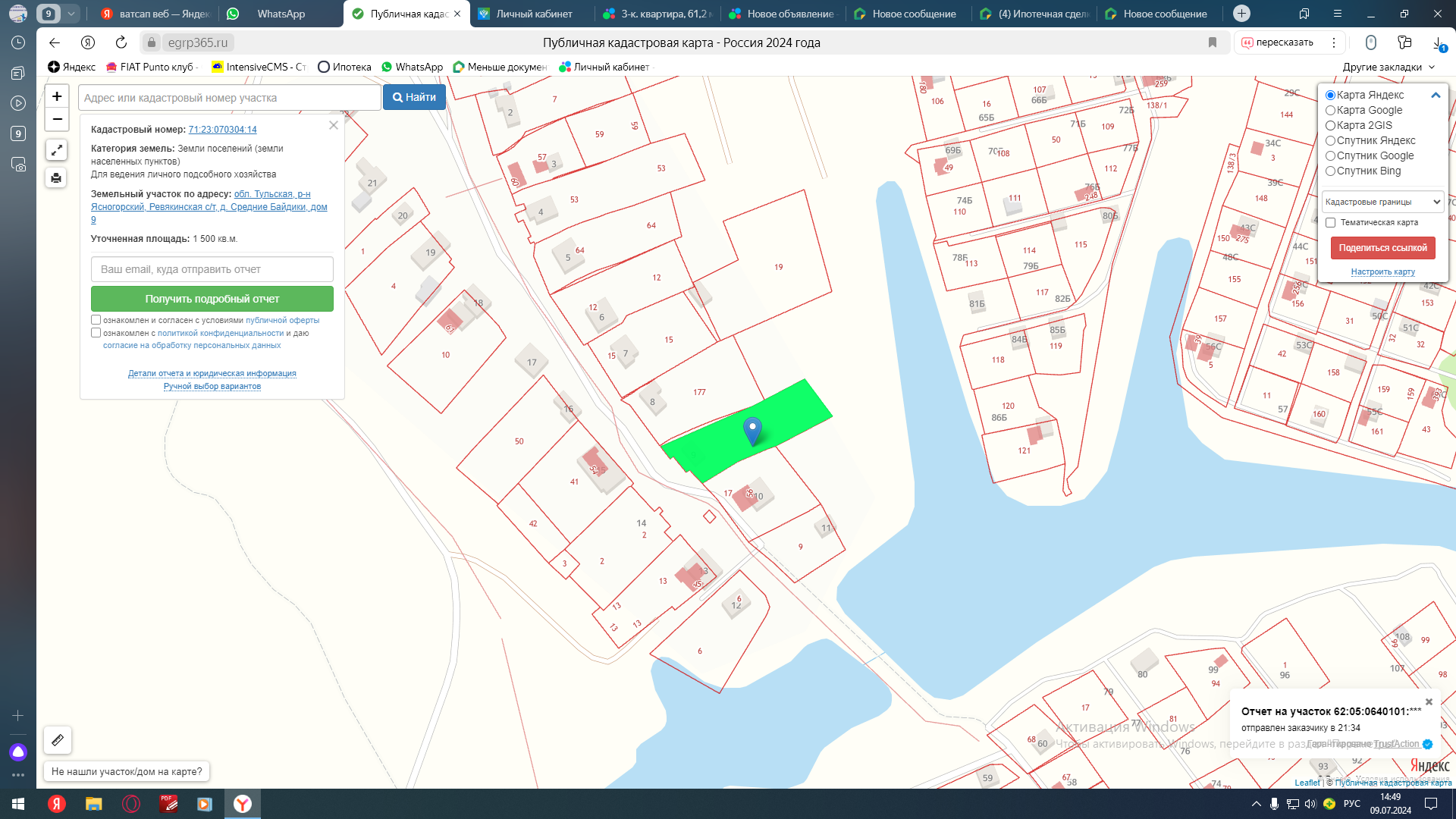Enable Тематическая карта checkbox
The width and height of the screenshot is (1456, 819).
(1330, 223)
